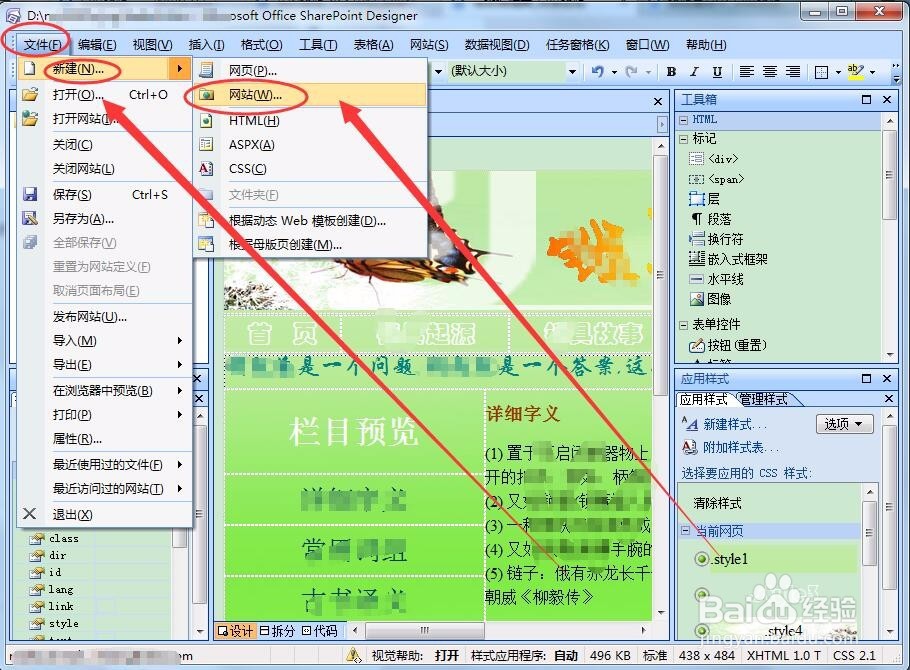Viewport: 910px width, 670px height.
Task: Center align text in toolbar
Action: coord(770,71)
